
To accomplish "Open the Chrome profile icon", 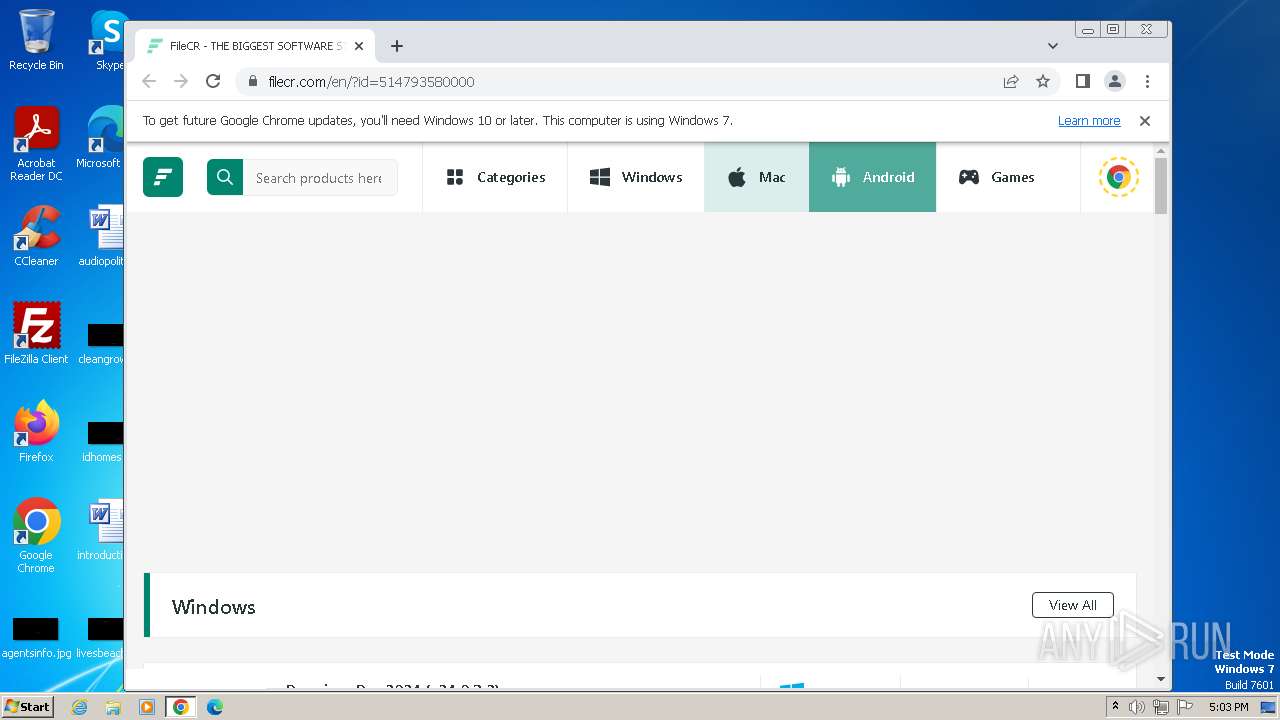I will (1115, 81).
